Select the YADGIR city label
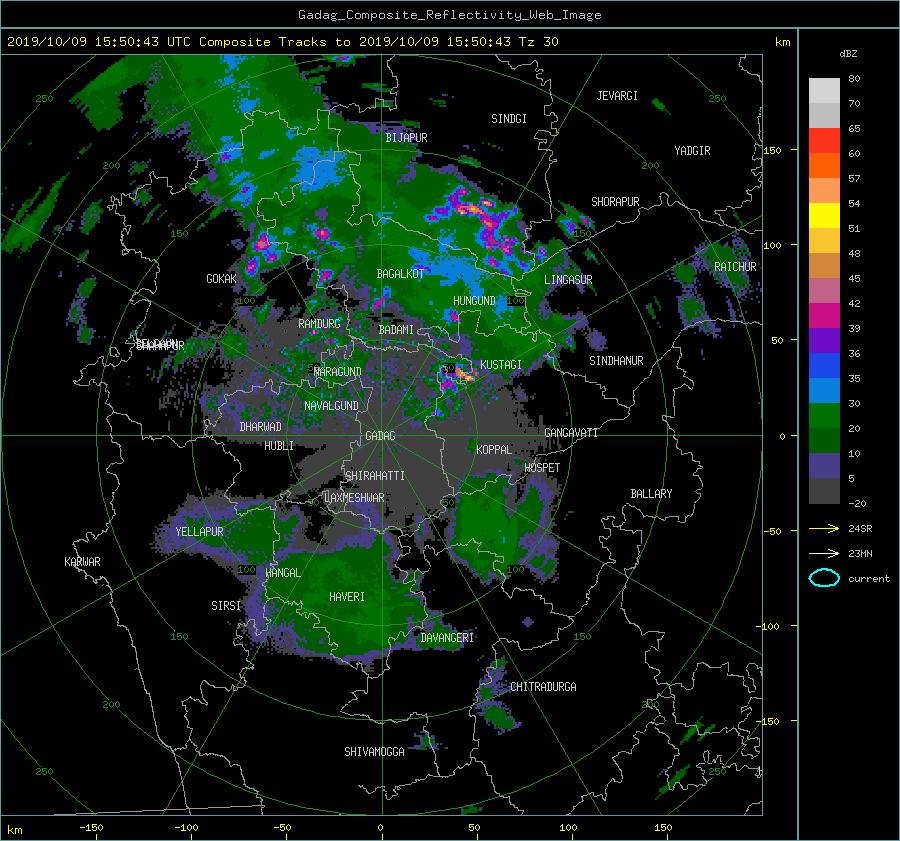 point(692,151)
